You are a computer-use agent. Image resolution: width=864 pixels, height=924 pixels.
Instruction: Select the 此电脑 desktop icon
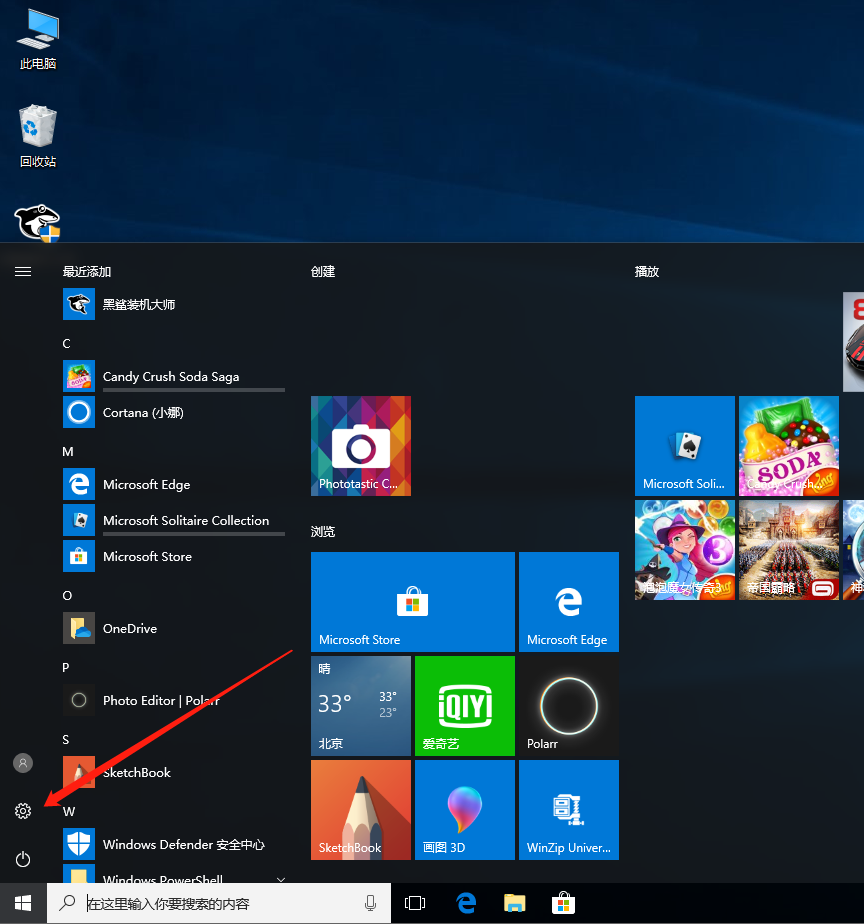(x=38, y=40)
